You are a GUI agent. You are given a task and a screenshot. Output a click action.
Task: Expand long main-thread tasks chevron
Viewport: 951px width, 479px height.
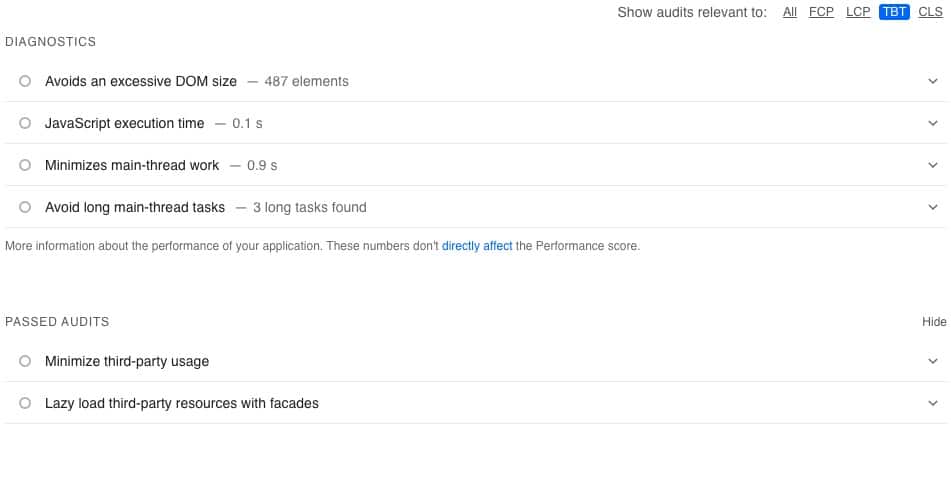pos(933,207)
